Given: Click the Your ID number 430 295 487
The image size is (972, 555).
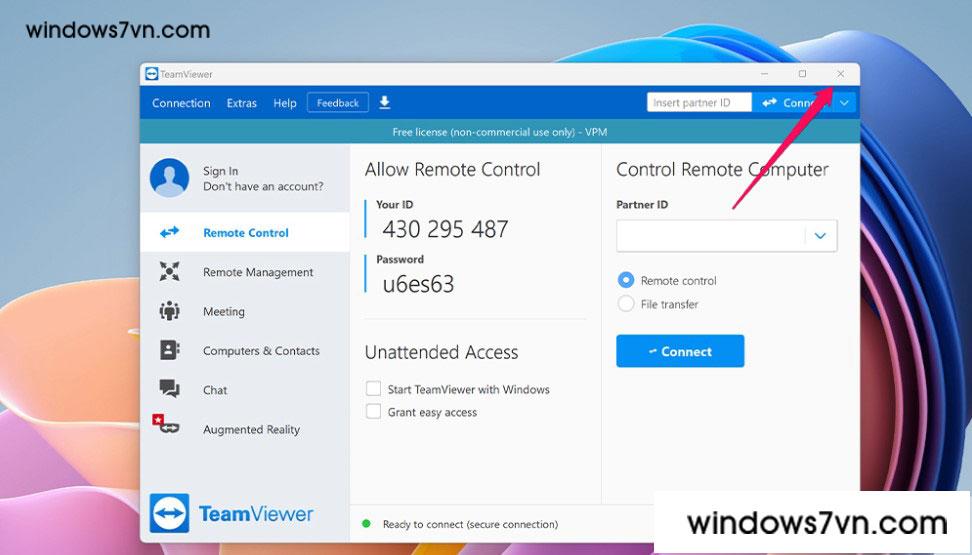Looking at the screenshot, I should pos(445,229).
